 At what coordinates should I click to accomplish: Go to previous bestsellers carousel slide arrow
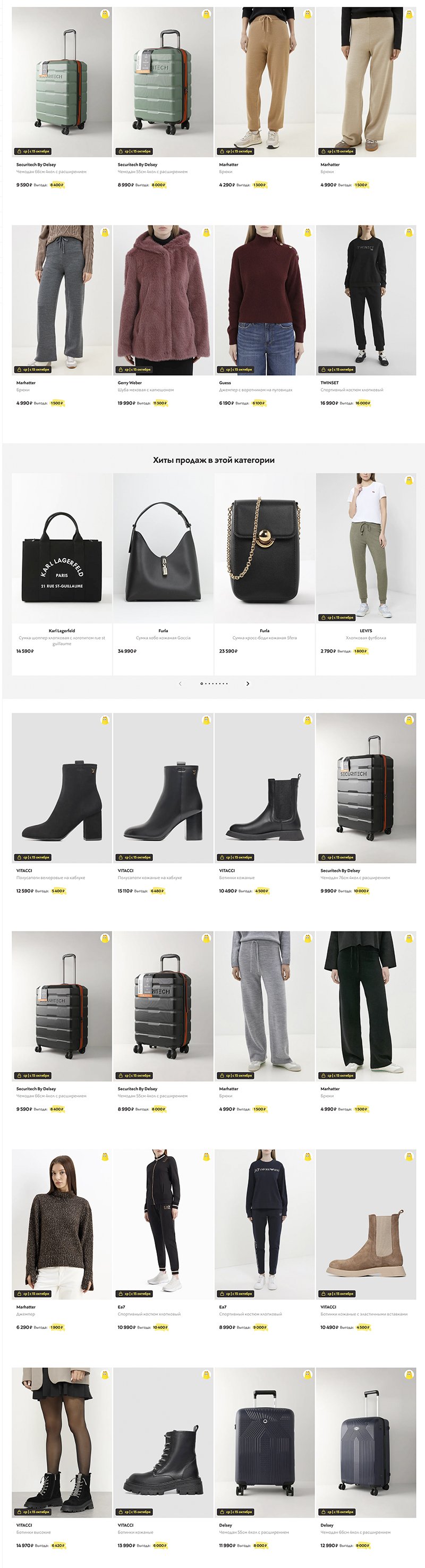pyautogui.click(x=180, y=683)
